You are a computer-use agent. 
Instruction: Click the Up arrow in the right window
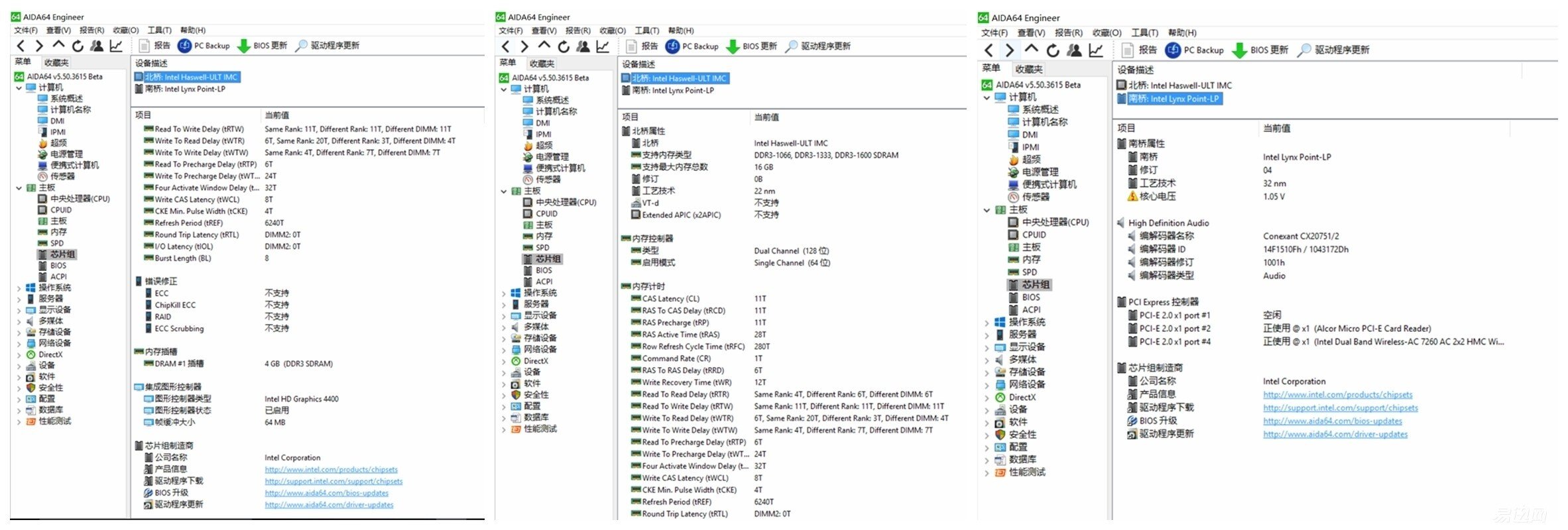click(x=1031, y=49)
